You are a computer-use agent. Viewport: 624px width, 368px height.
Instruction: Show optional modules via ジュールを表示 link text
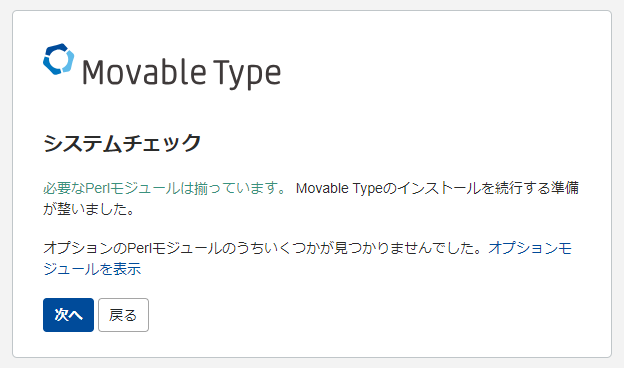(92, 269)
